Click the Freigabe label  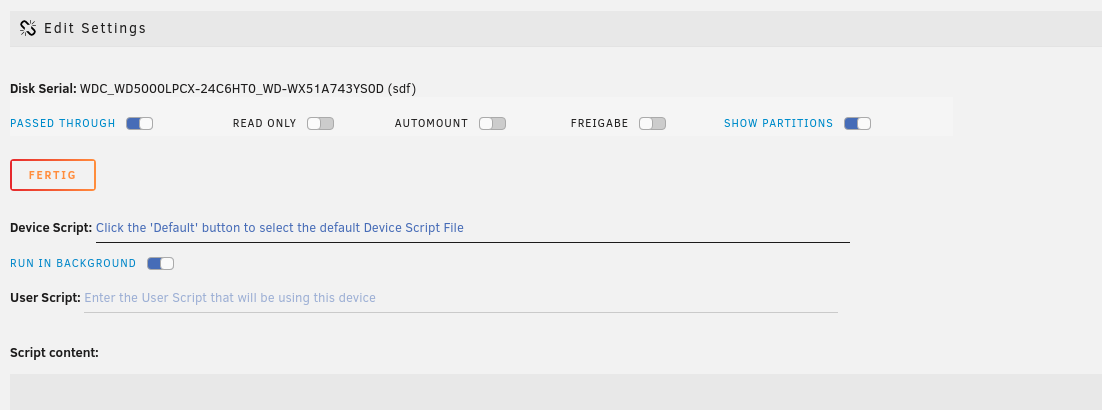(599, 124)
